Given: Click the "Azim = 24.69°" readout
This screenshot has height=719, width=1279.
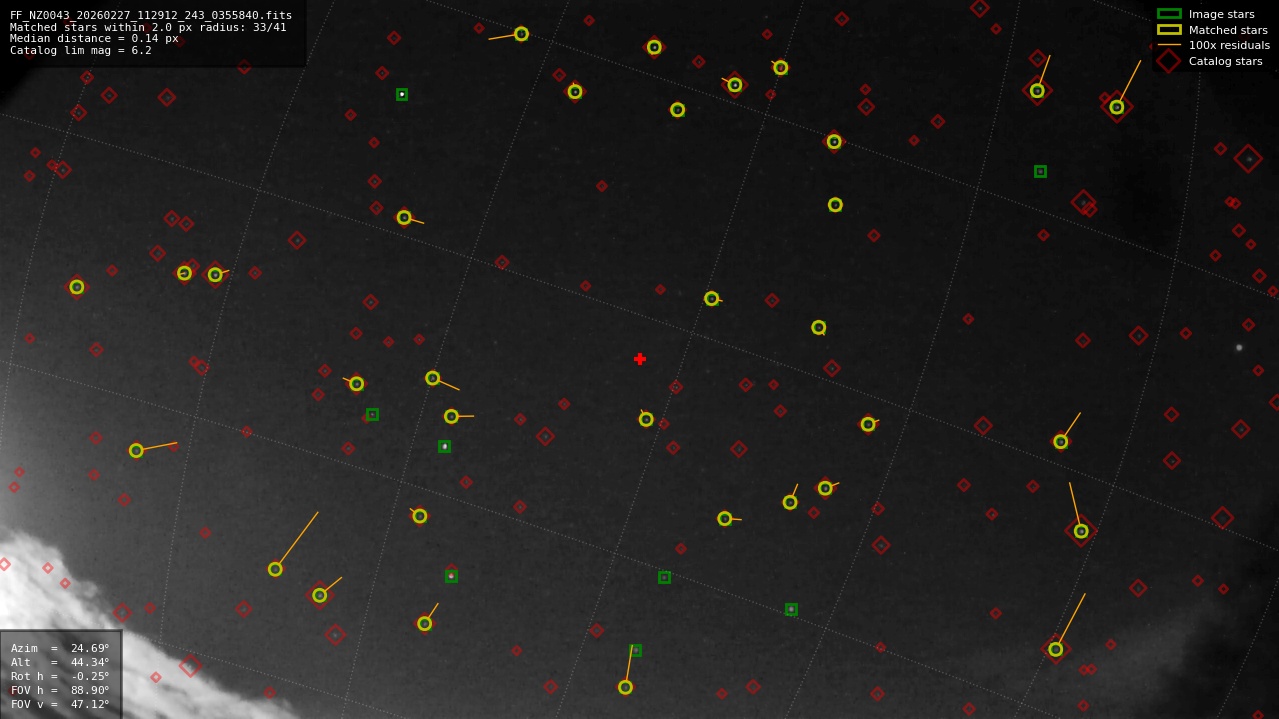Looking at the screenshot, I should pos(60,648).
